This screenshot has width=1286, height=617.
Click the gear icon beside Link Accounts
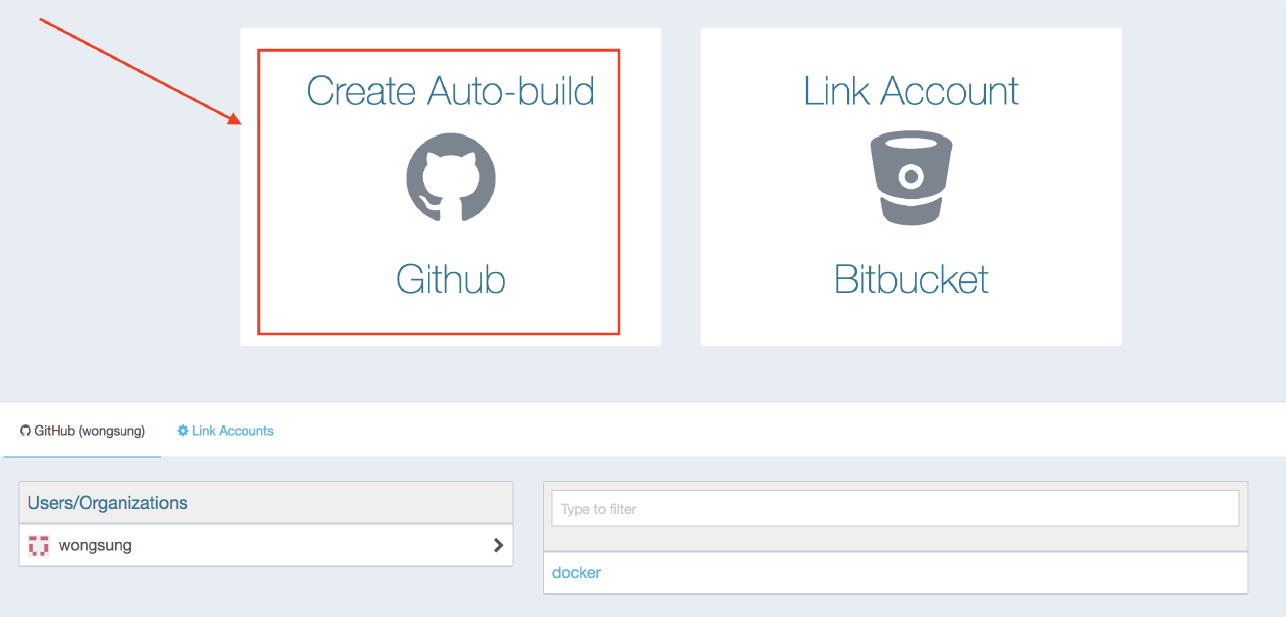[182, 430]
